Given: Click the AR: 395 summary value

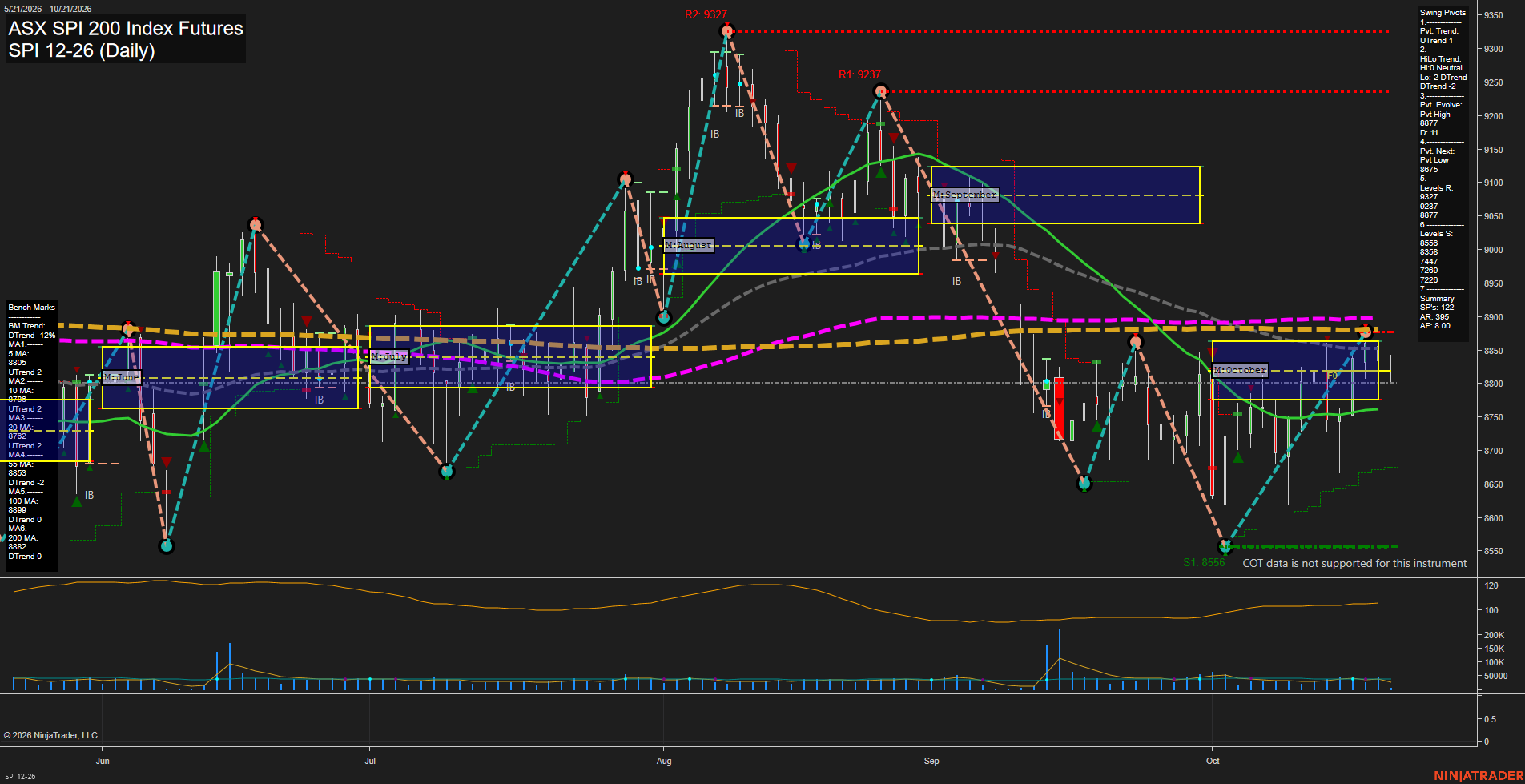Looking at the screenshot, I should point(1434,317).
